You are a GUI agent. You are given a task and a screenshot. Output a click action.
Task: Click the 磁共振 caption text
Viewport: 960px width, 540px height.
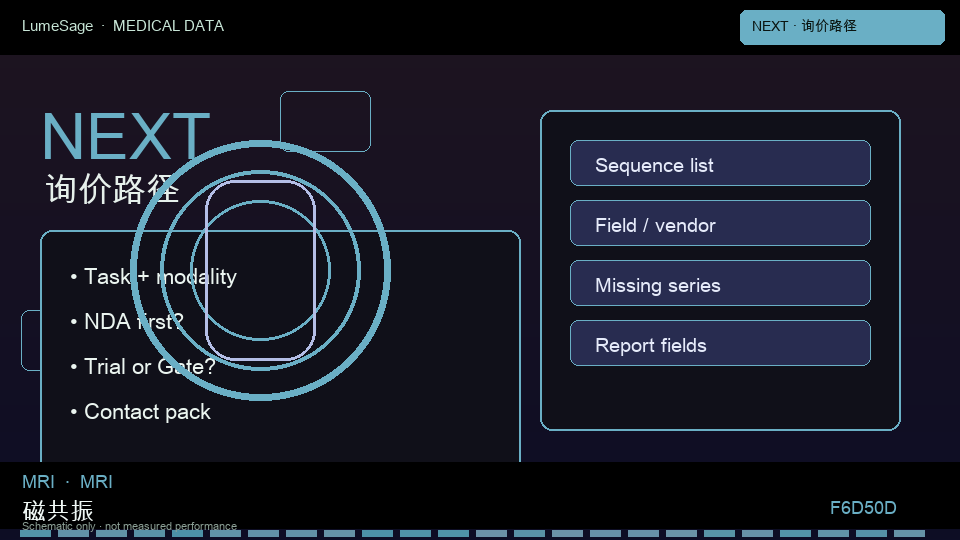point(58,510)
